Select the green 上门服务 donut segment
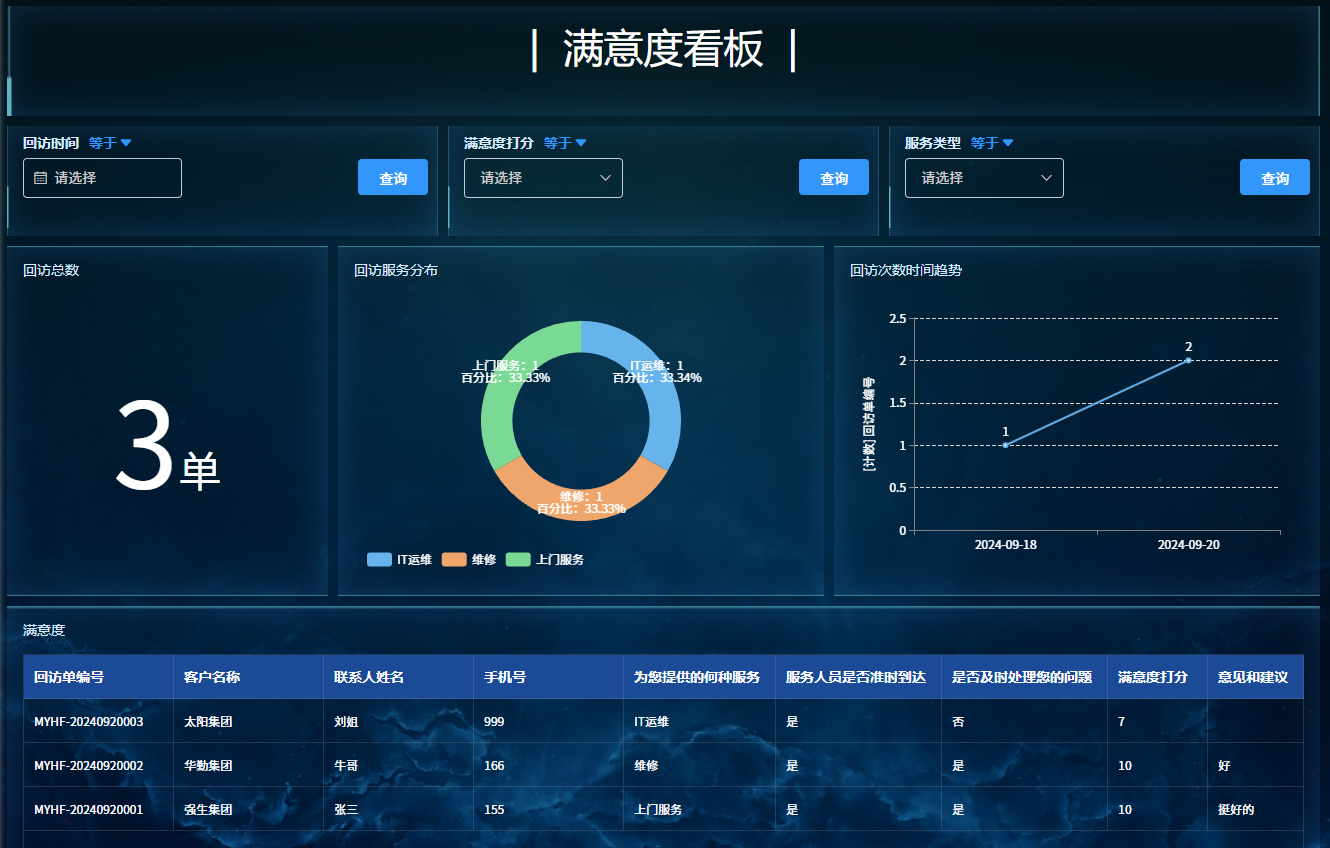This screenshot has width=1330, height=848. [x=500, y=400]
